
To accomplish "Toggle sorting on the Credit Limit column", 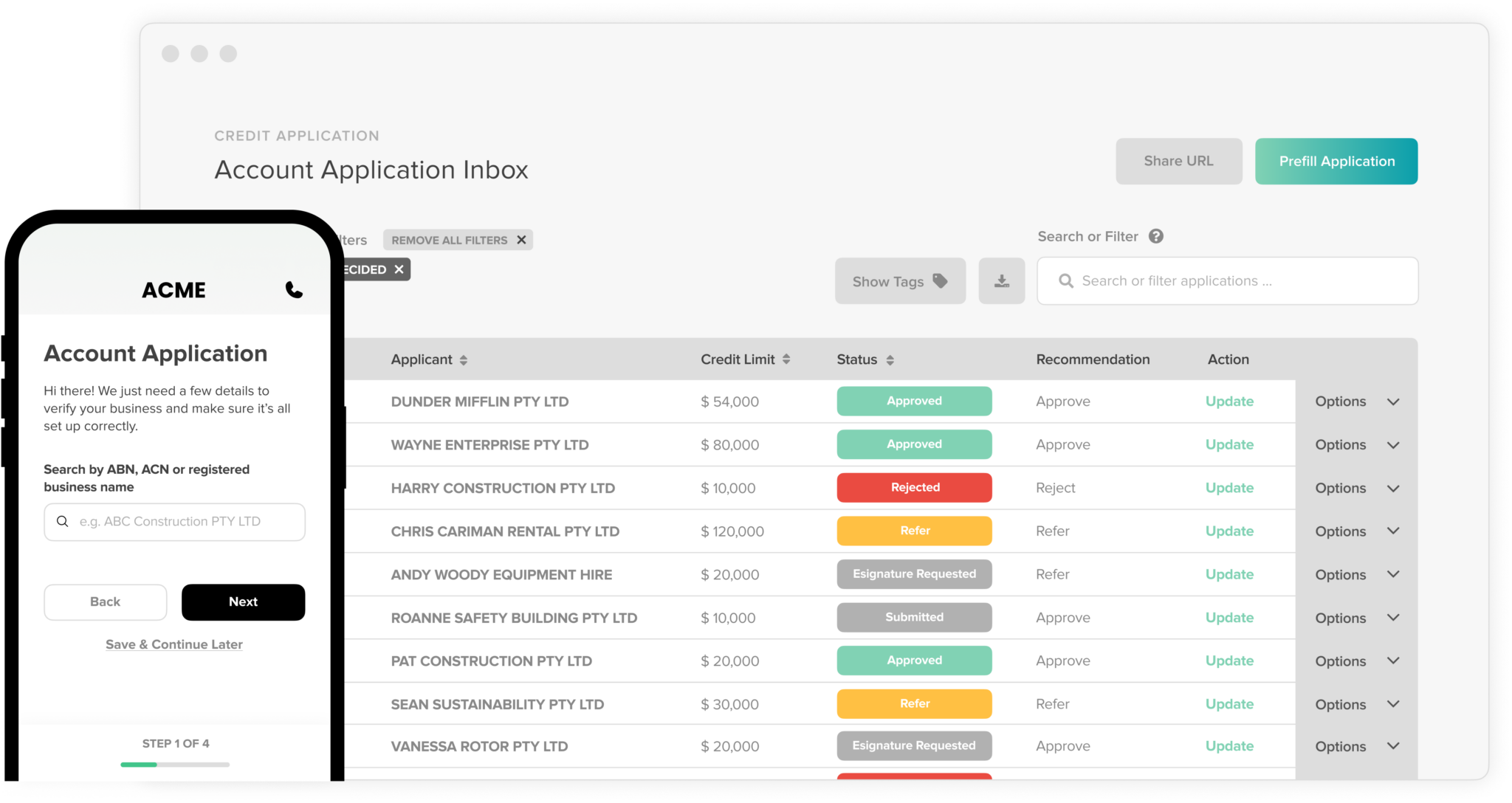I will (x=786, y=359).
